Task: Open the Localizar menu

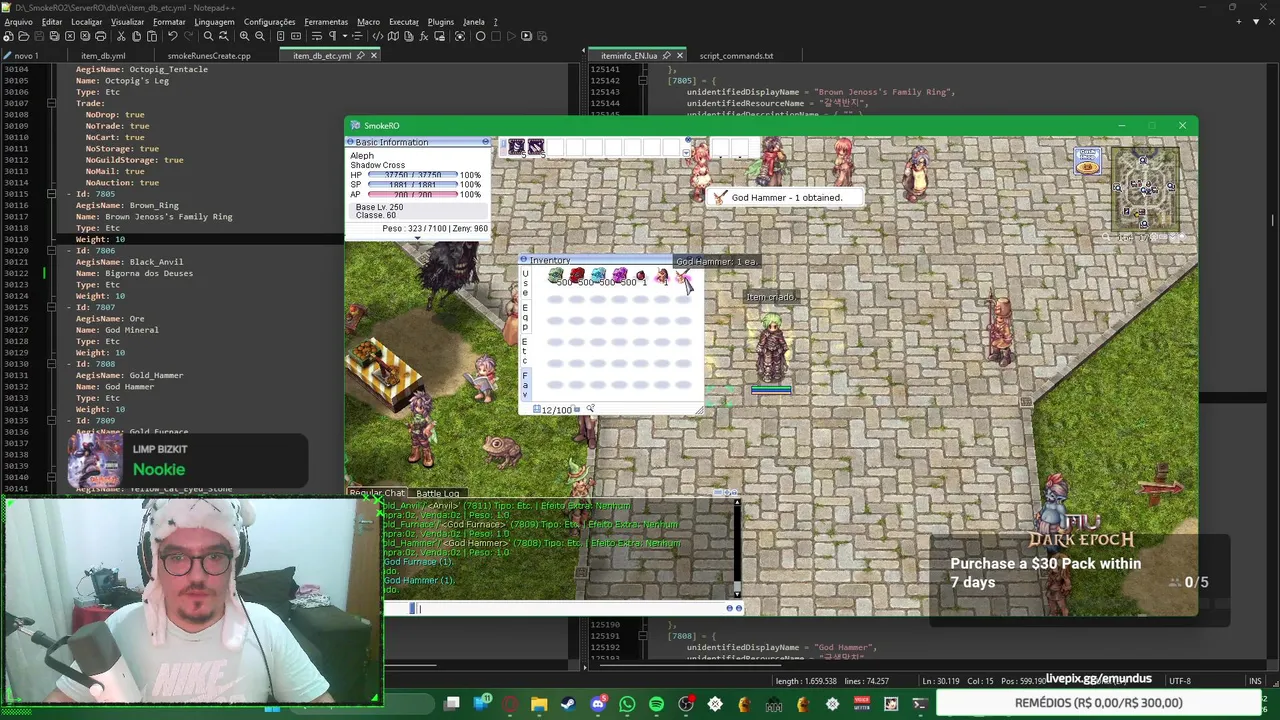Action: 87,21
